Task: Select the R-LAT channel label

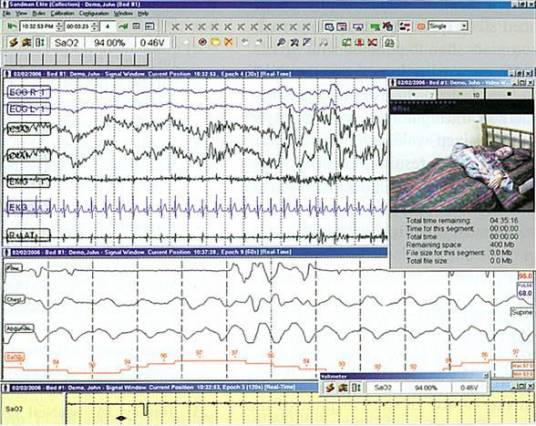Action: (x=29, y=235)
